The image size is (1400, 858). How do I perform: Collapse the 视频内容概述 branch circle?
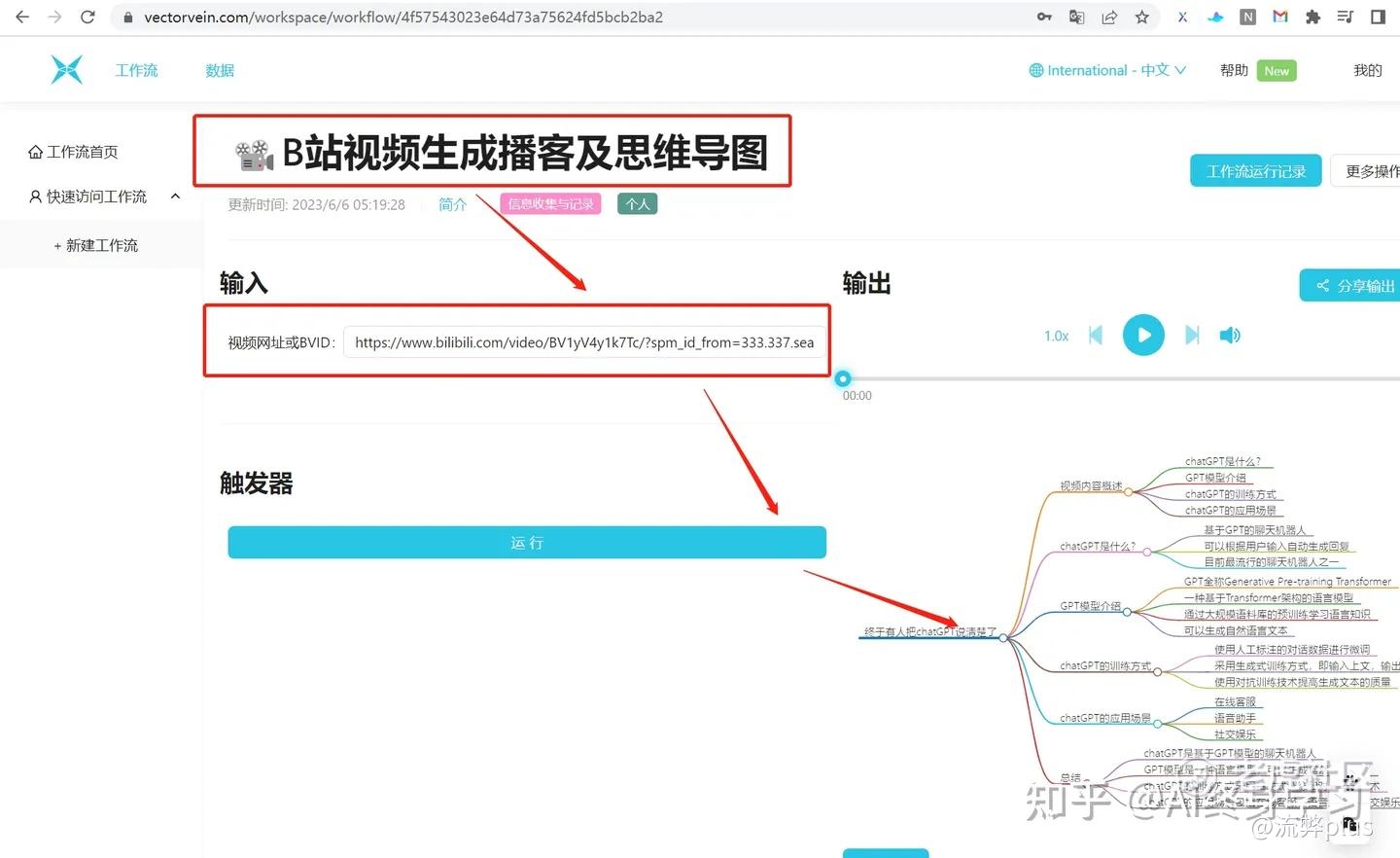pos(1128,492)
